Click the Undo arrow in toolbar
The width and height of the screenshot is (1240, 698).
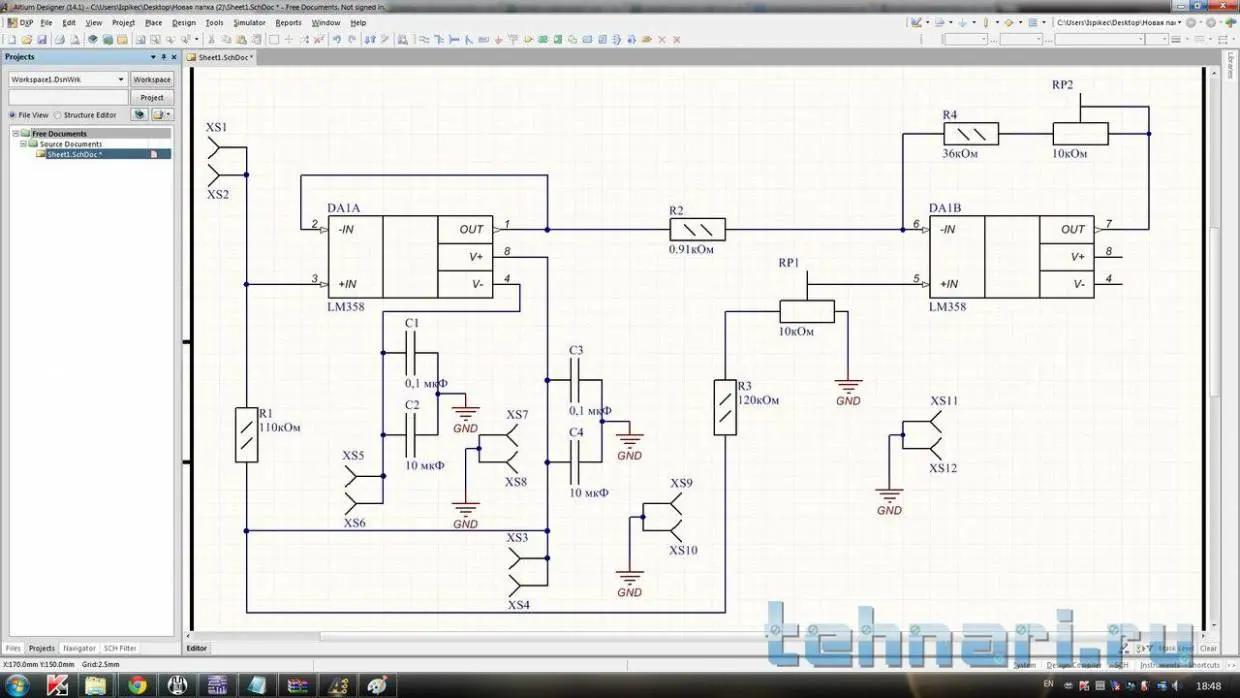coord(337,40)
